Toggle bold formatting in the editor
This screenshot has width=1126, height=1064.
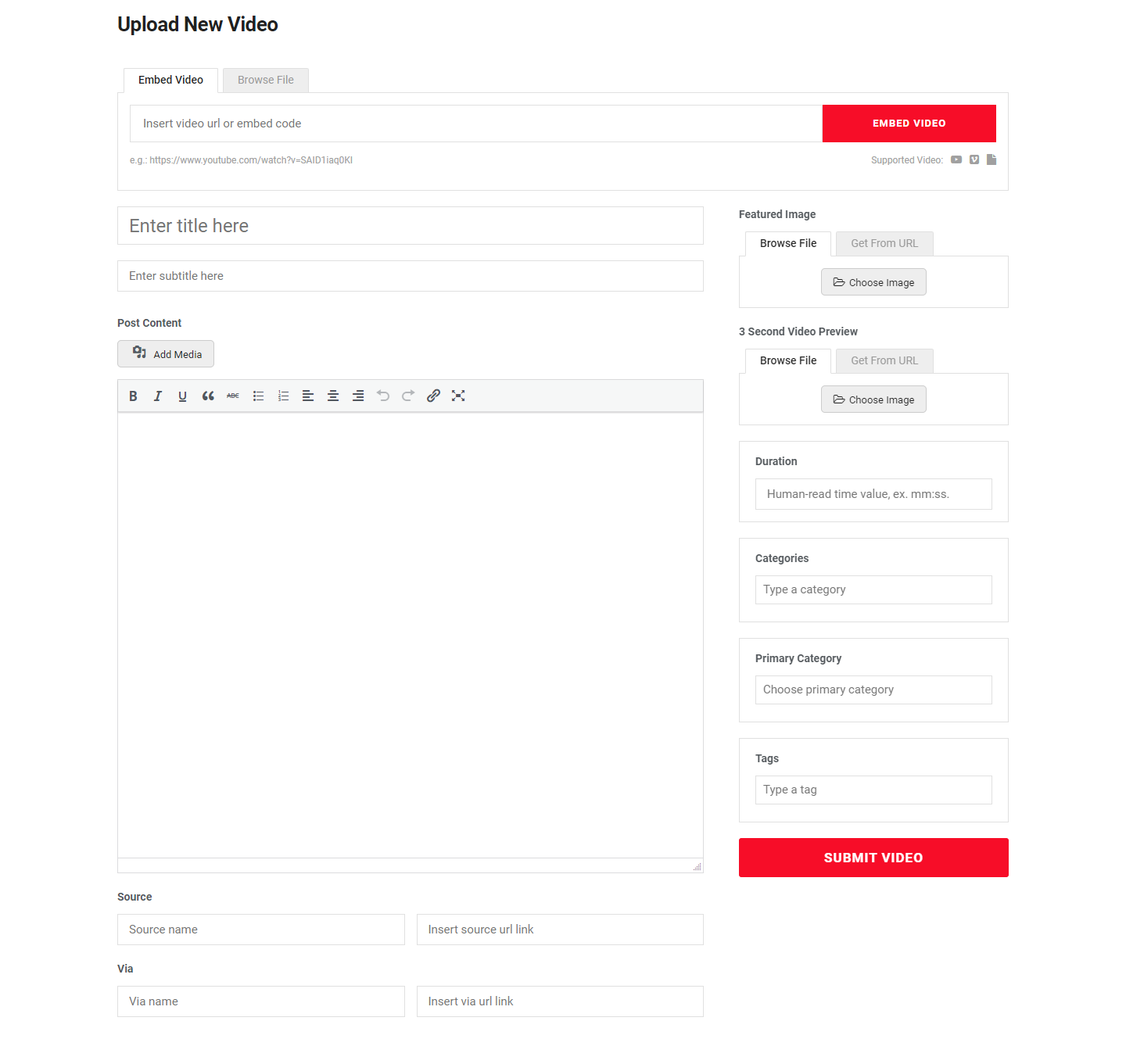point(133,396)
